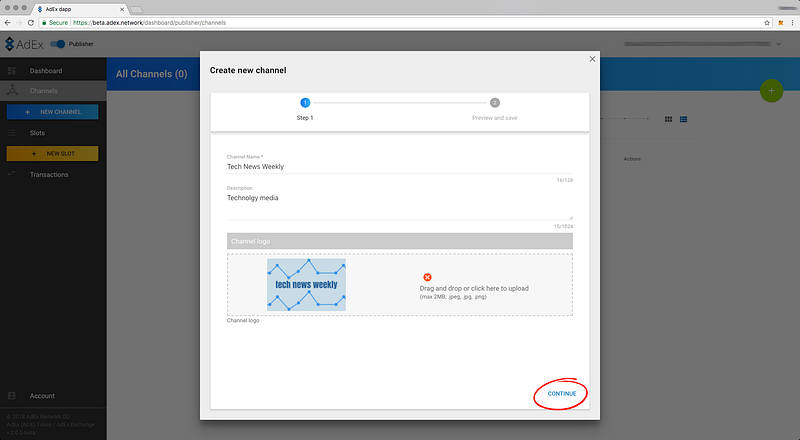Click the NEW CHANNEL button
This screenshot has height=440, width=800.
point(53,112)
